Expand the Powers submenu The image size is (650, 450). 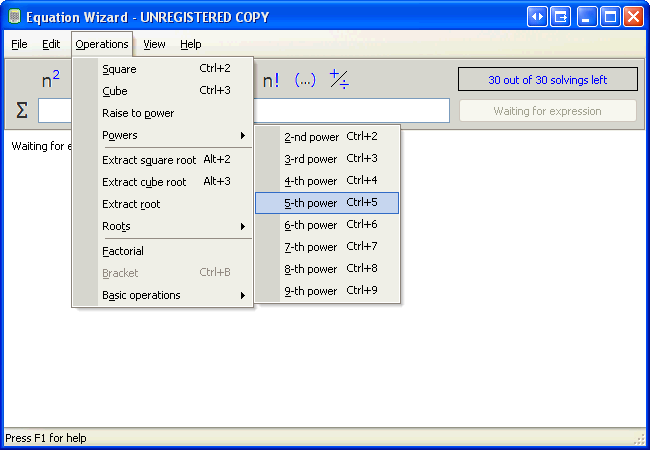pyautogui.click(x=162, y=135)
